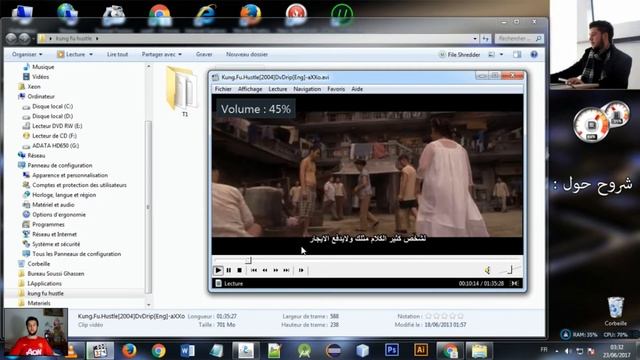Click the elapsed time display 00:10:14 / 01:35:28
The width and height of the screenshot is (640, 360).
(481, 283)
